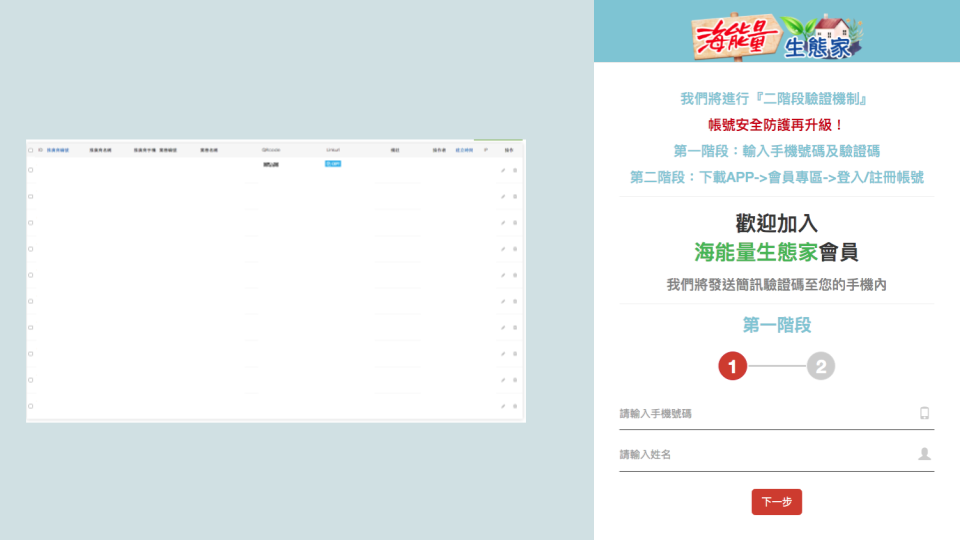Viewport: 960px width, 540px height.
Task: Select the gray step 2 circle indicator
Action: click(821, 367)
